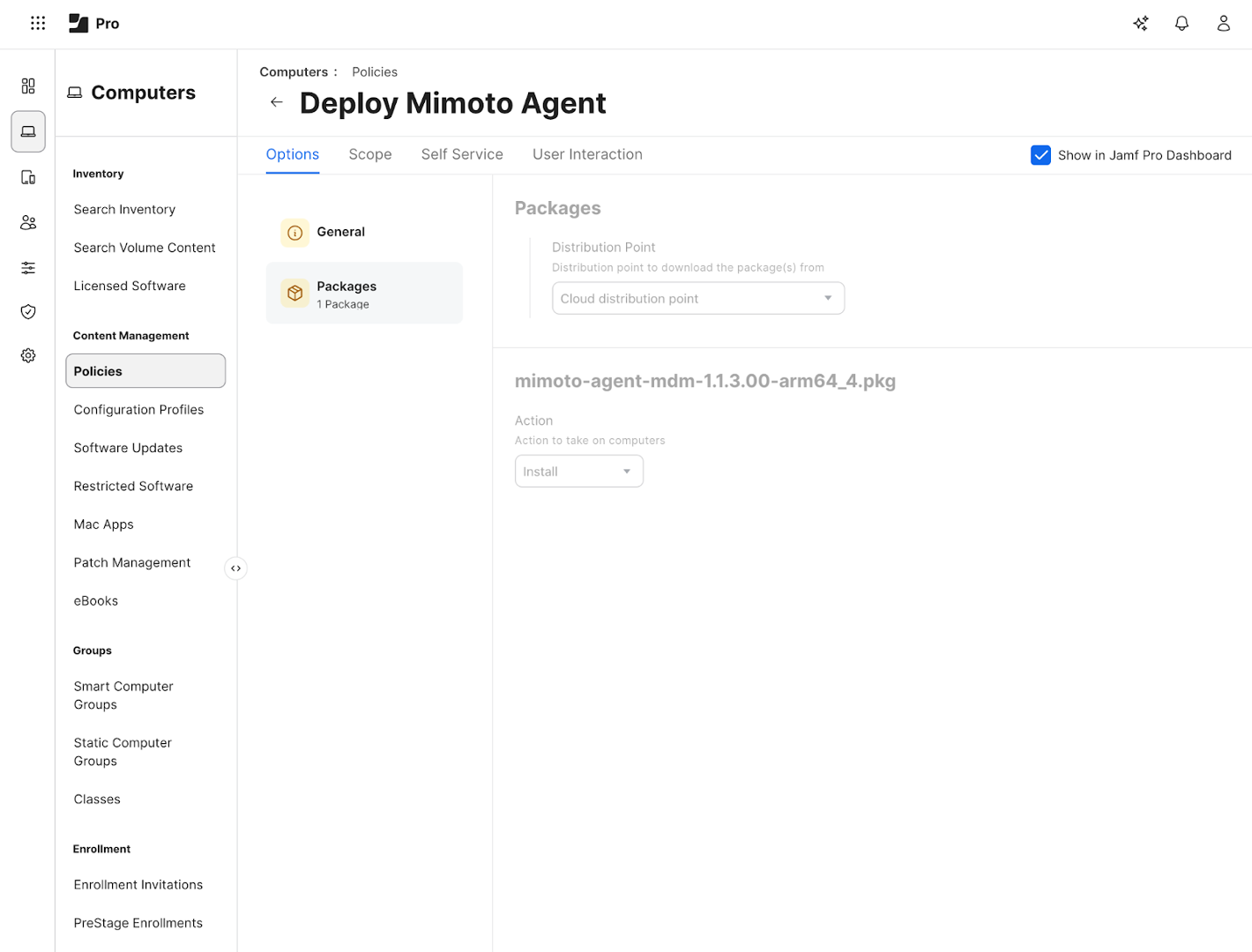Open the User Interaction tab

pyautogui.click(x=587, y=153)
